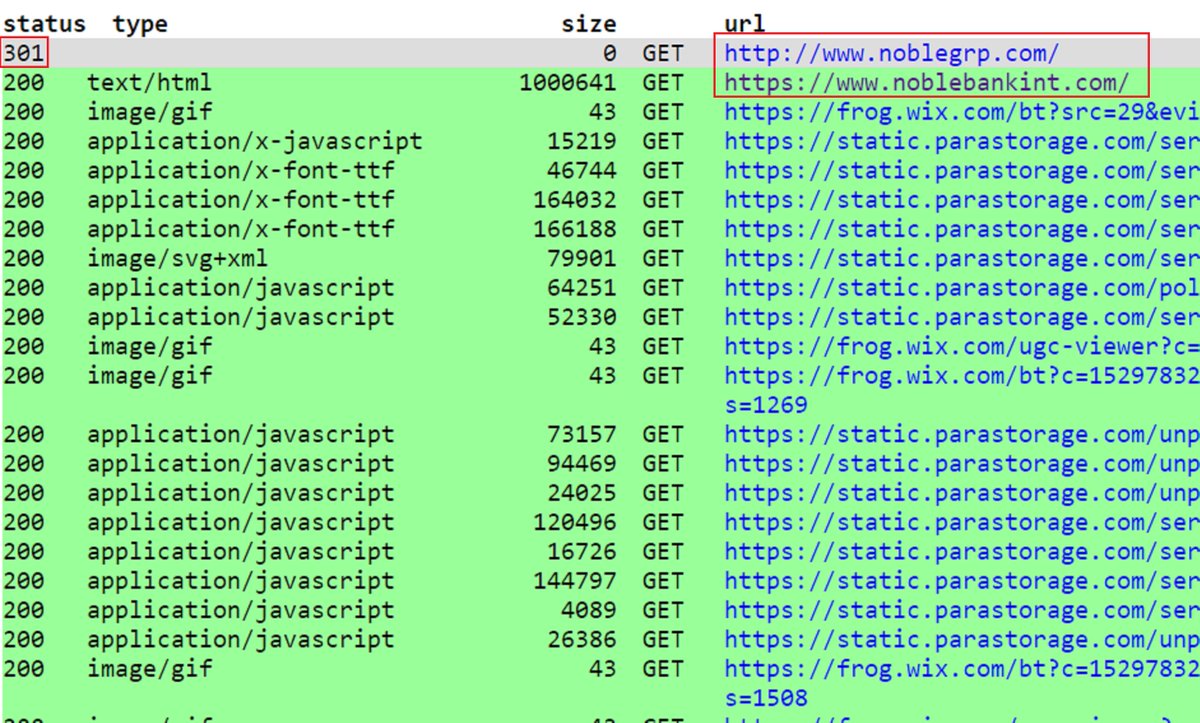Click GET in the 1000641-size row

[x=663, y=82]
